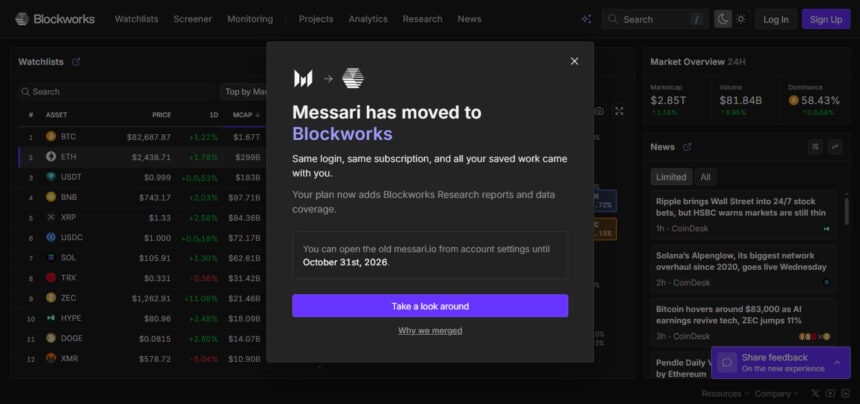The width and height of the screenshot is (860, 404).
Task: Select XMR market cap $10.90B
Action: point(244,359)
